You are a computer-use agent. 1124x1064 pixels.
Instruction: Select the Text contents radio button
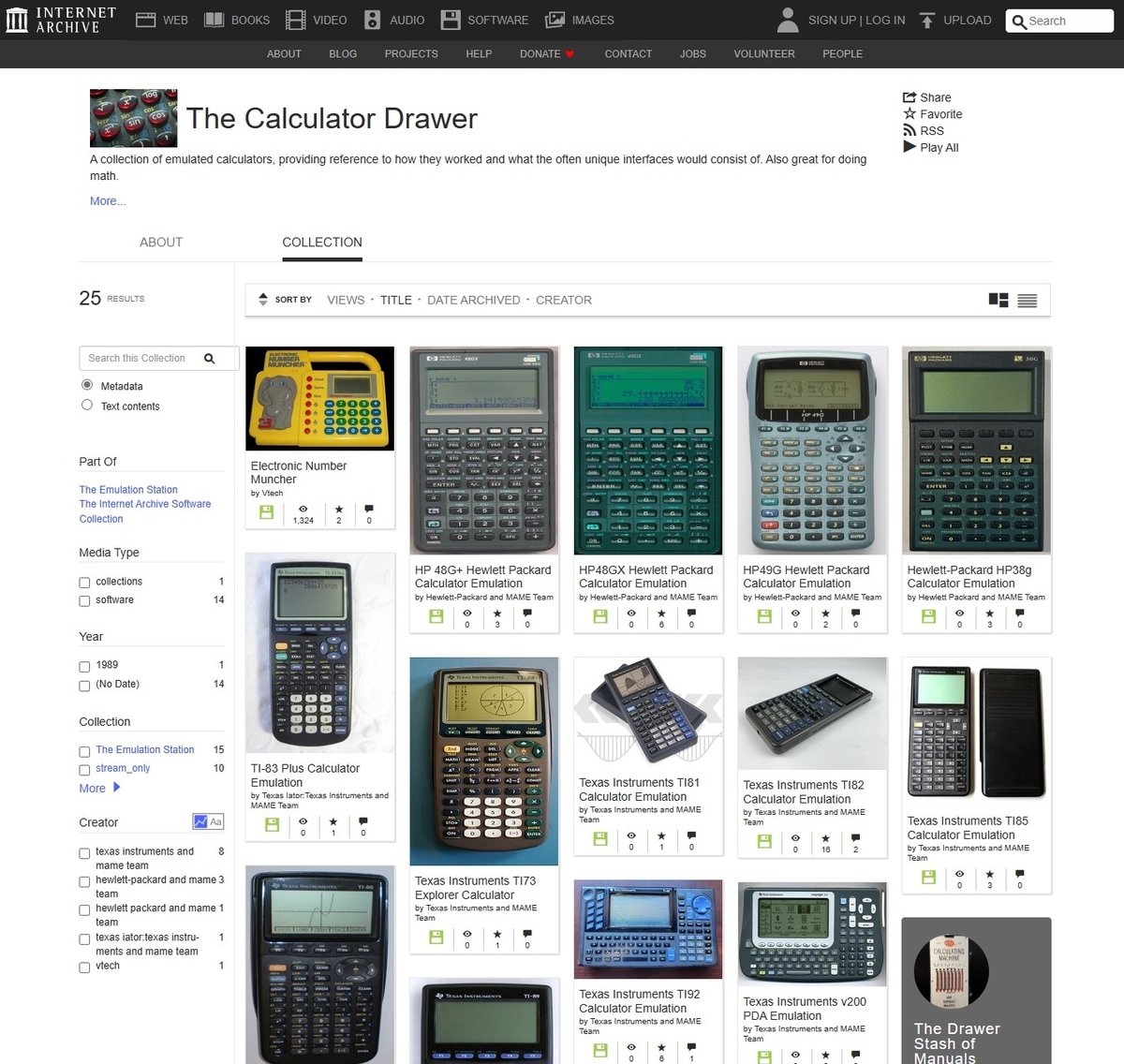click(x=86, y=406)
